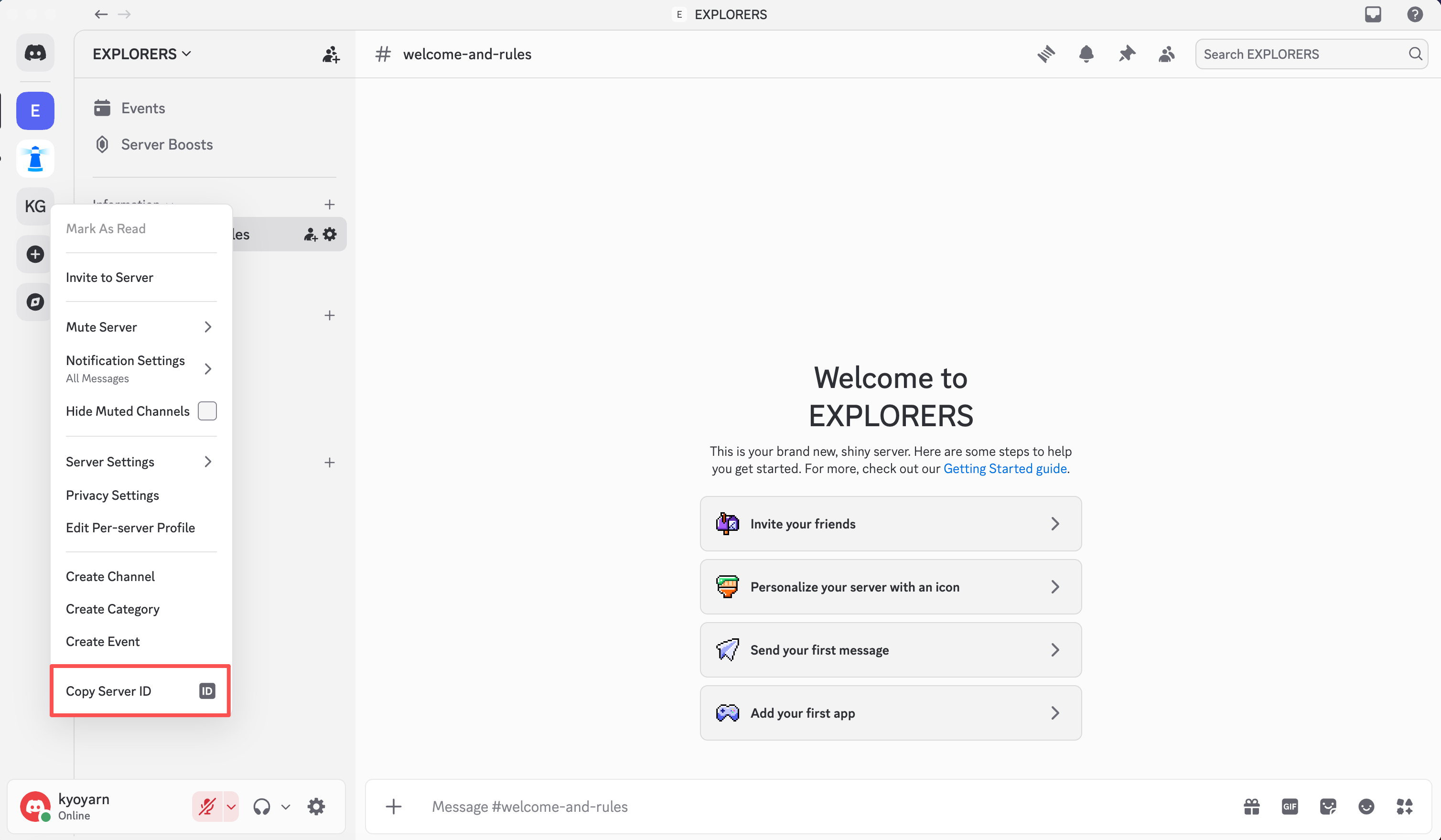Open the apps launcher icon in message bar
This screenshot has height=840, width=1441.
1404,806
